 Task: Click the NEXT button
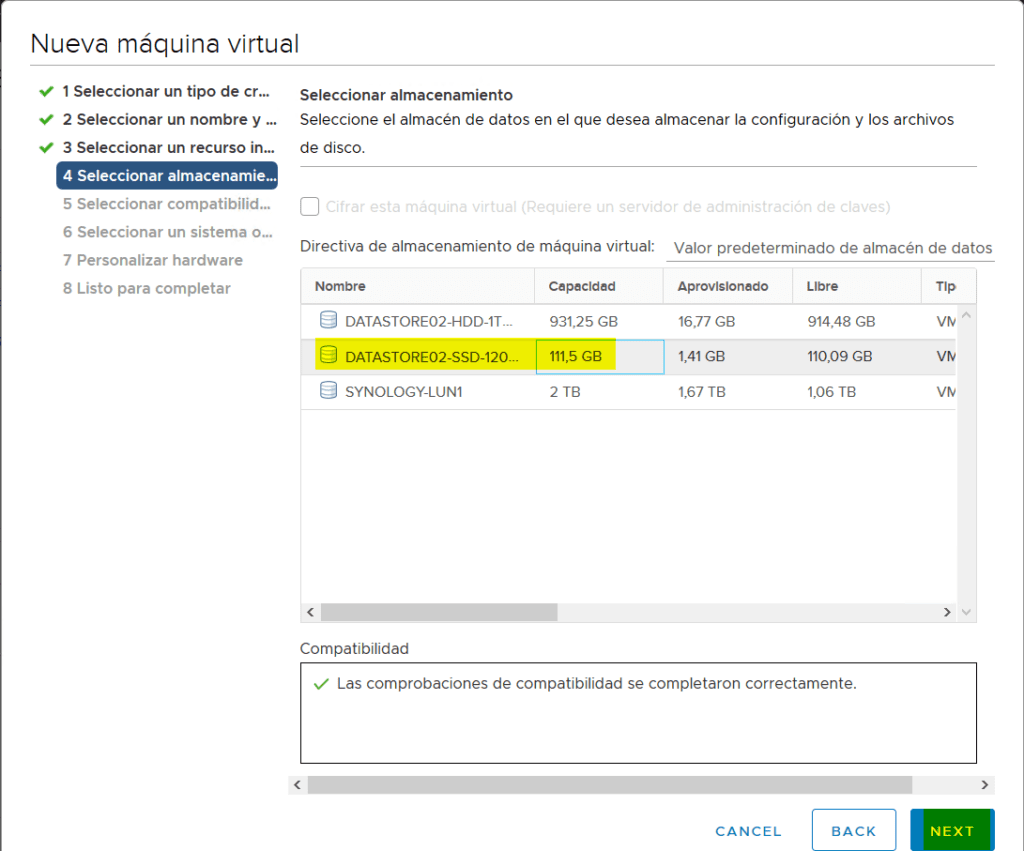pos(951,830)
